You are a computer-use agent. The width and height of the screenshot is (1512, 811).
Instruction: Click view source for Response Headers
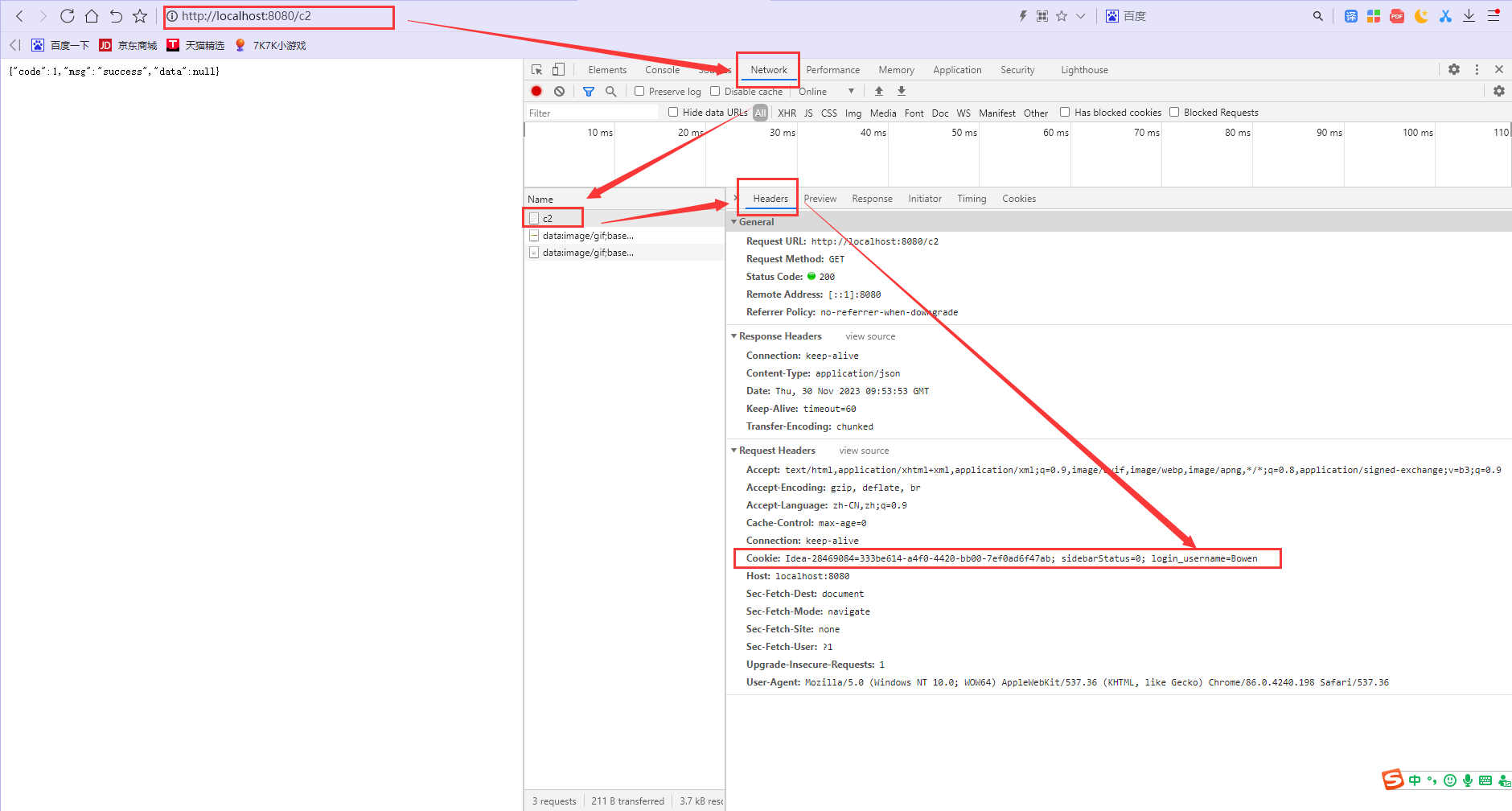[870, 336]
